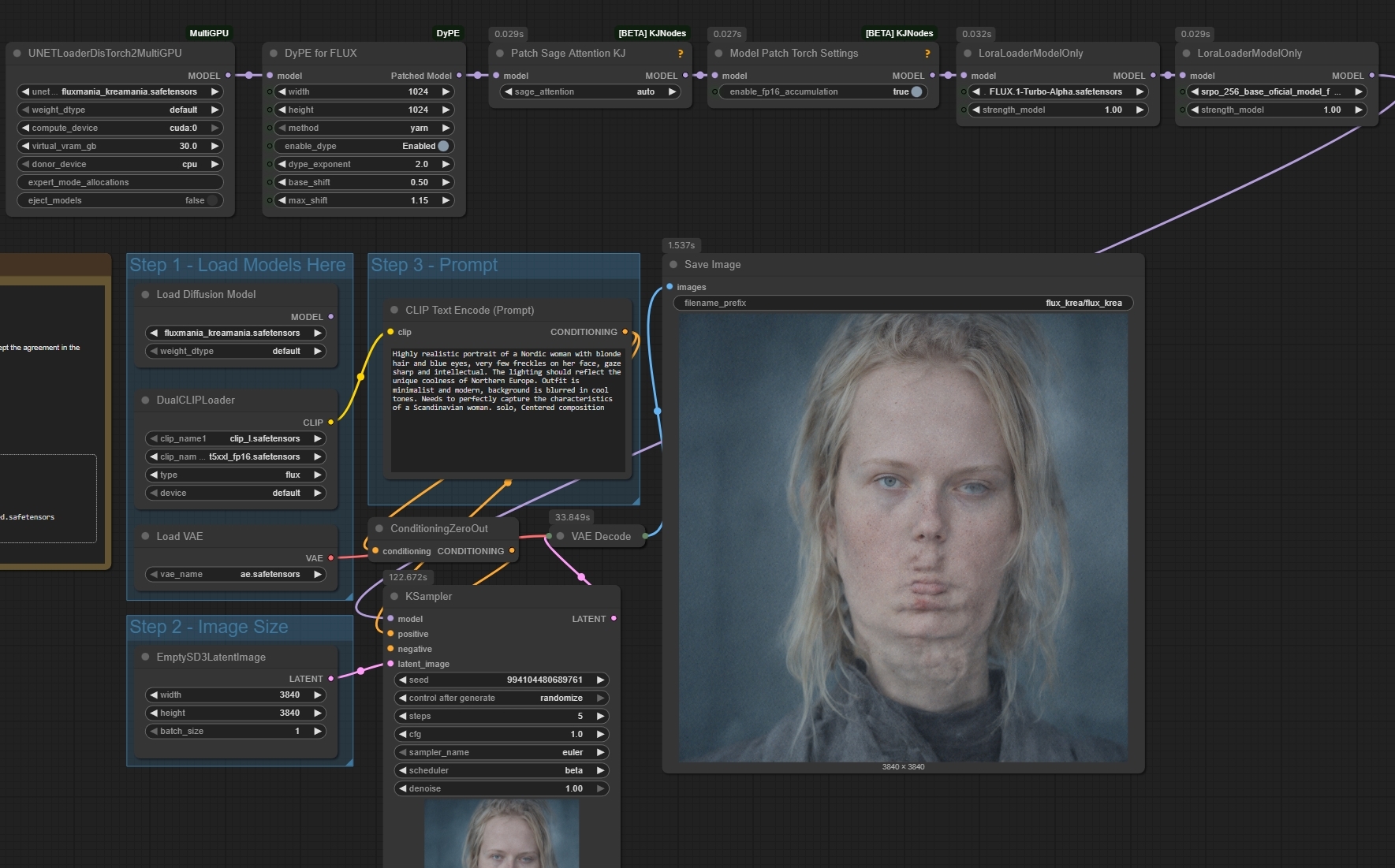Viewport: 1395px width, 868px height.
Task: Toggle the enable_dype switch
Action: pyautogui.click(x=443, y=147)
